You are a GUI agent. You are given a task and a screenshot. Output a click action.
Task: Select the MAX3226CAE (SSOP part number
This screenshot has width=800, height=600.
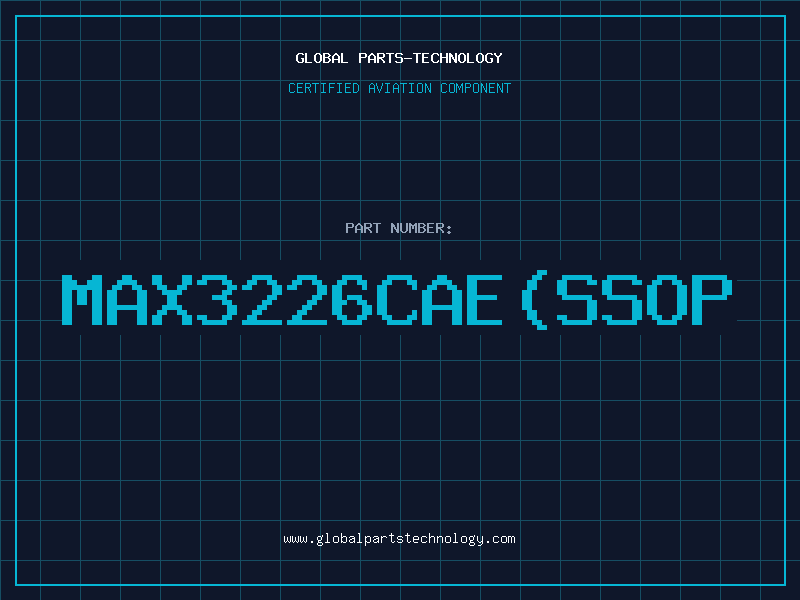tap(397, 300)
